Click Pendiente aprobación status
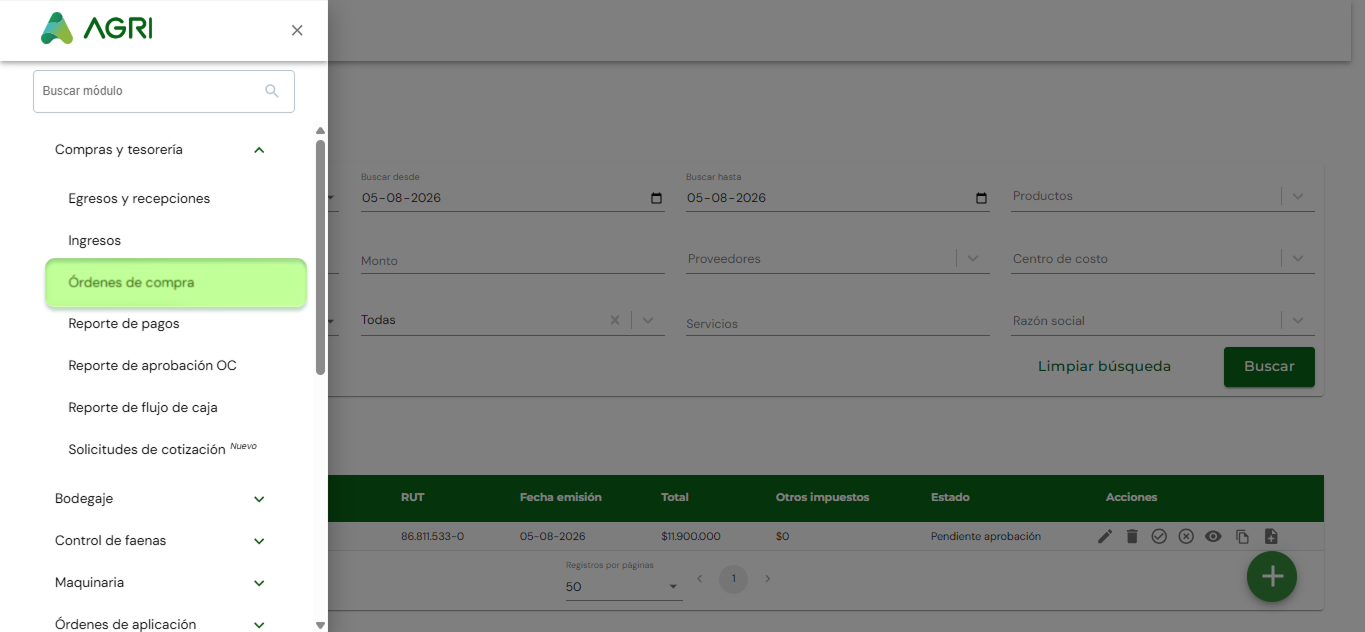1365x632 pixels. (x=986, y=537)
